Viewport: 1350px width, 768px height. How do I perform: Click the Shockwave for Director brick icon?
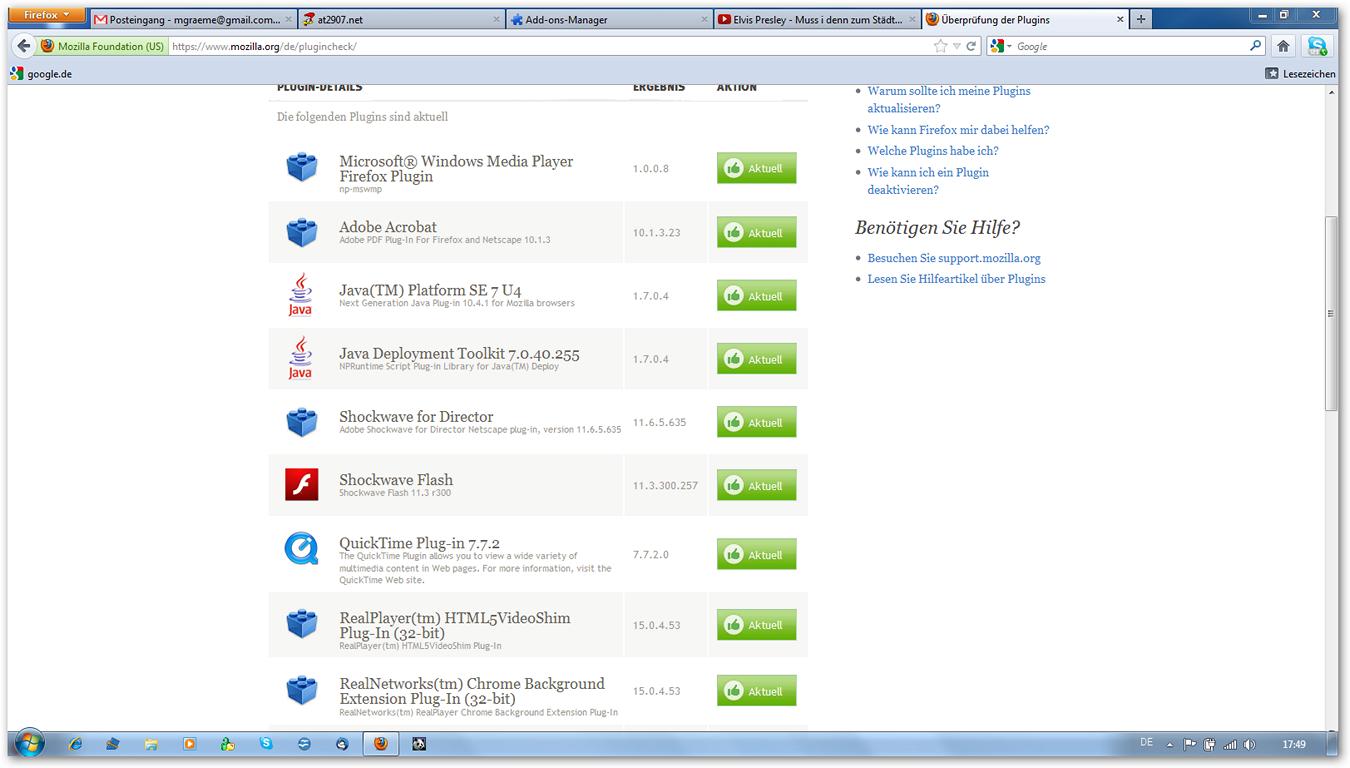(301, 422)
